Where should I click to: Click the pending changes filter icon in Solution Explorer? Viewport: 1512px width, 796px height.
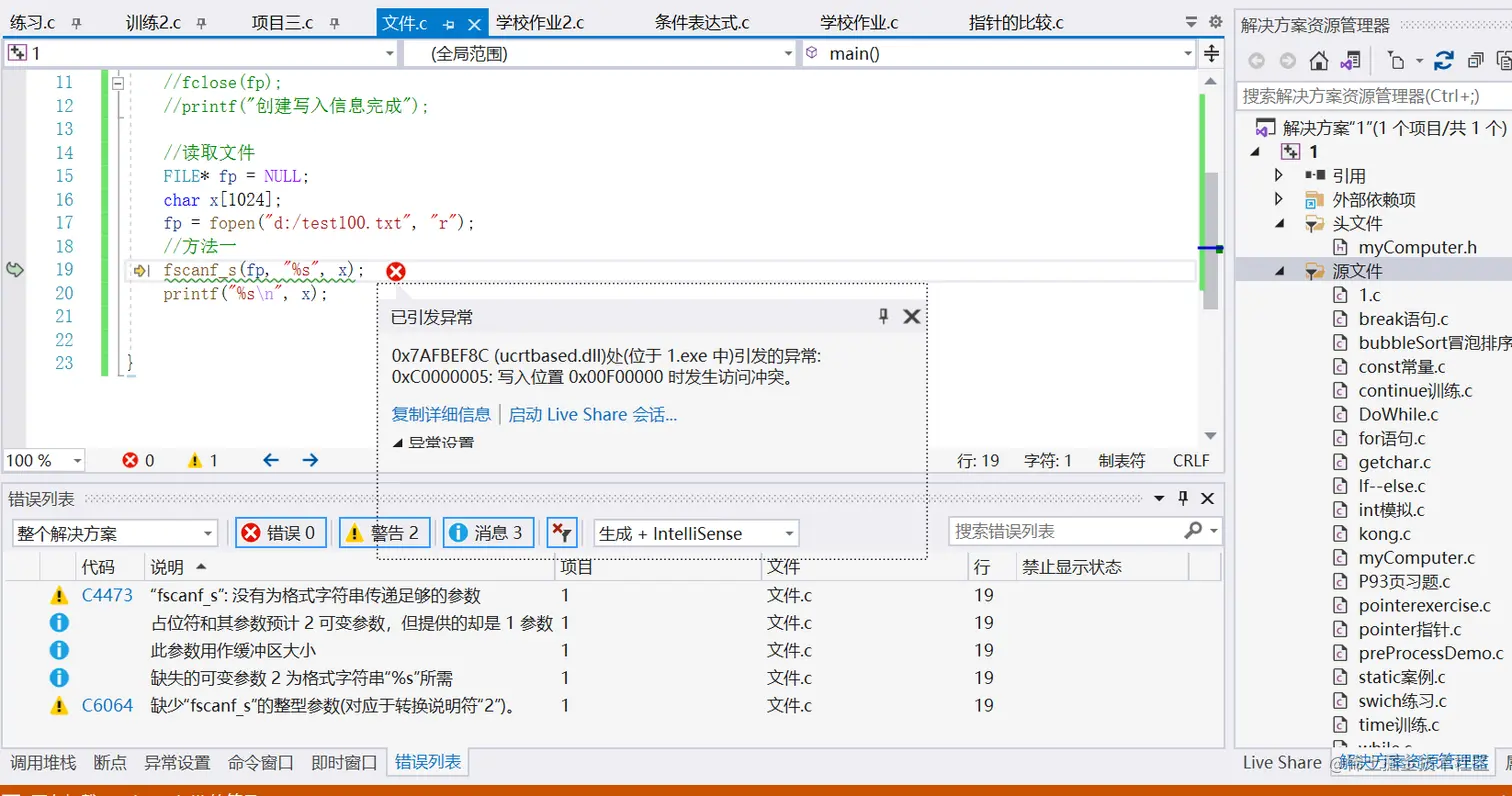click(1396, 61)
